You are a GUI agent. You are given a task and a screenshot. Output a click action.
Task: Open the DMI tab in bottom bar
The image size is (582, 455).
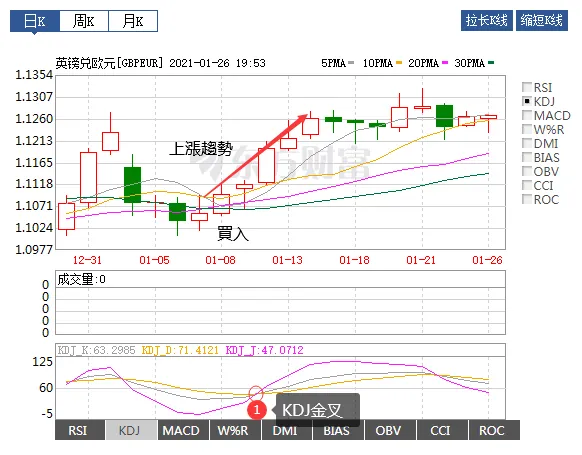coord(286,430)
